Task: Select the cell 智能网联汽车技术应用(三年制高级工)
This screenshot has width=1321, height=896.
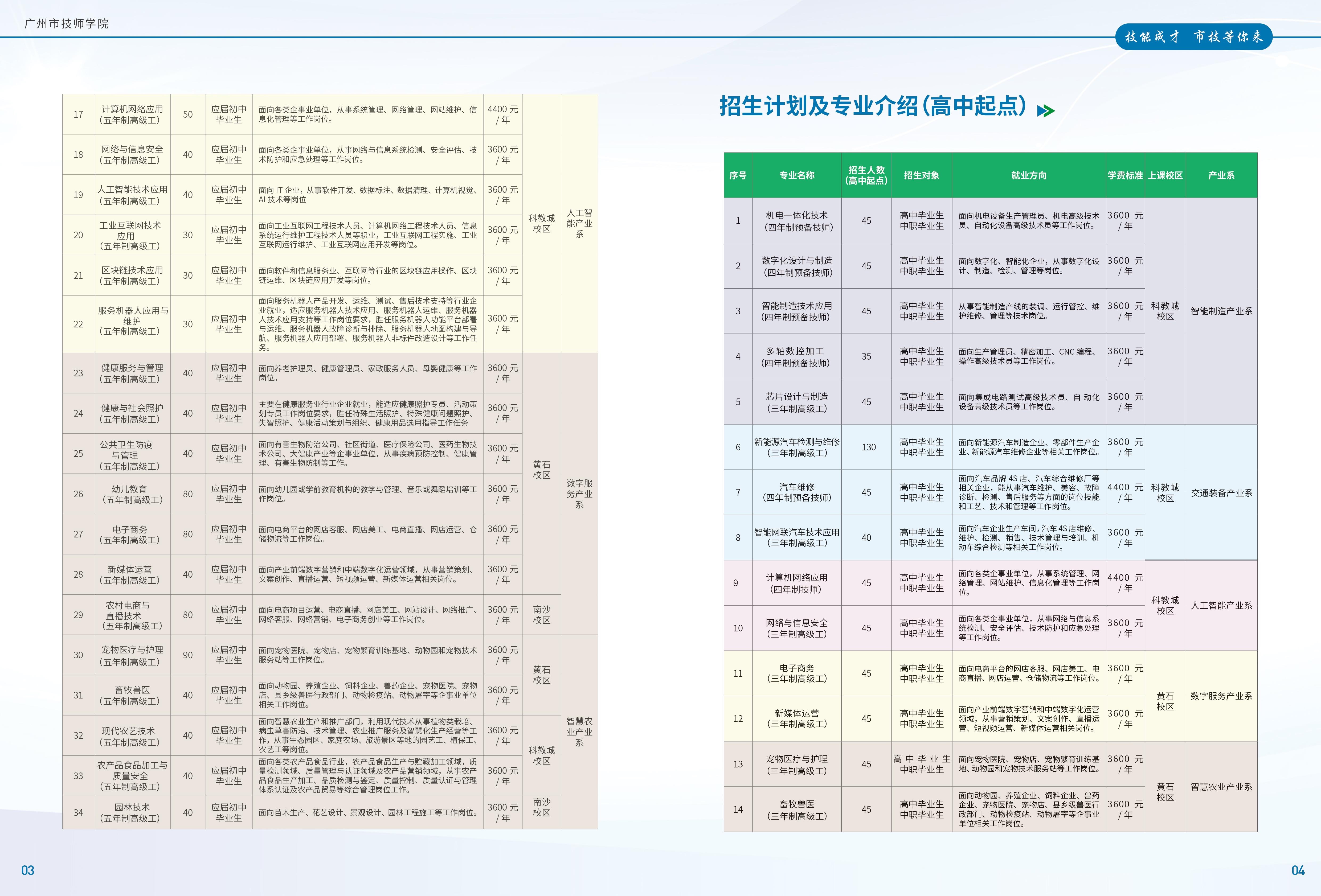Action: (796, 537)
